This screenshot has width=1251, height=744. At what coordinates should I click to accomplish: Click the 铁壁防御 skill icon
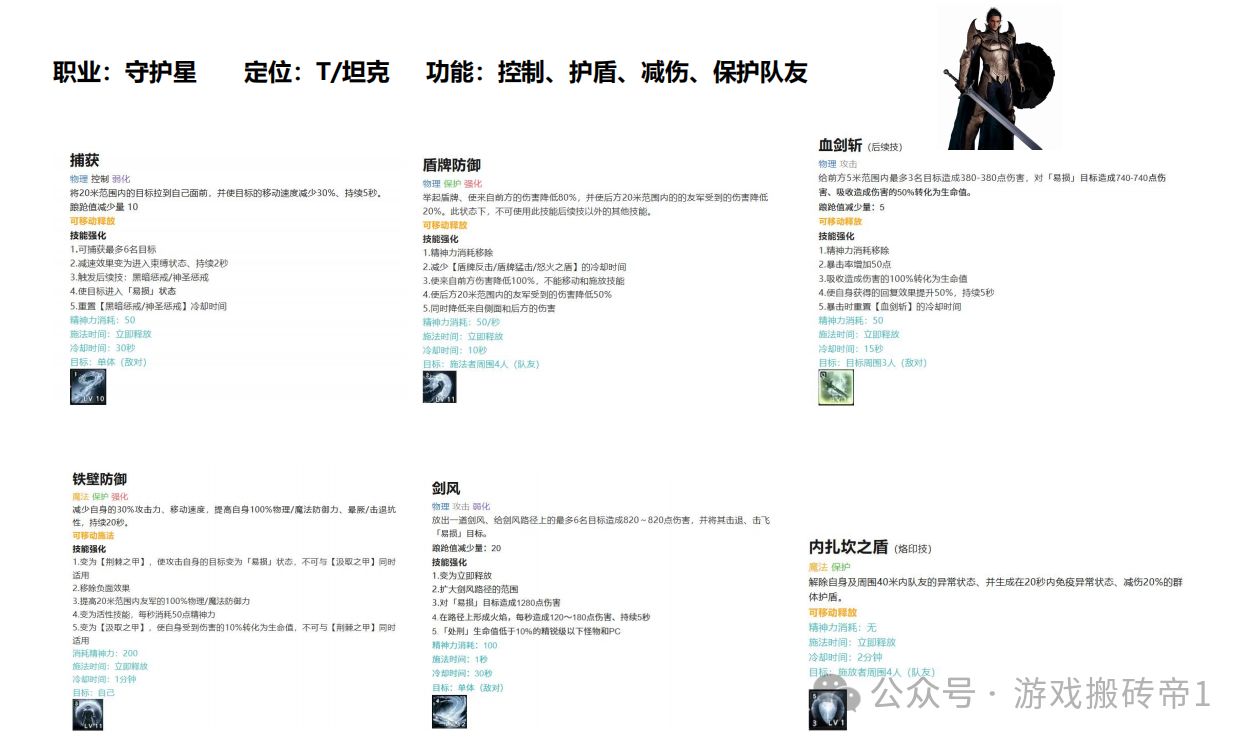tap(88, 714)
